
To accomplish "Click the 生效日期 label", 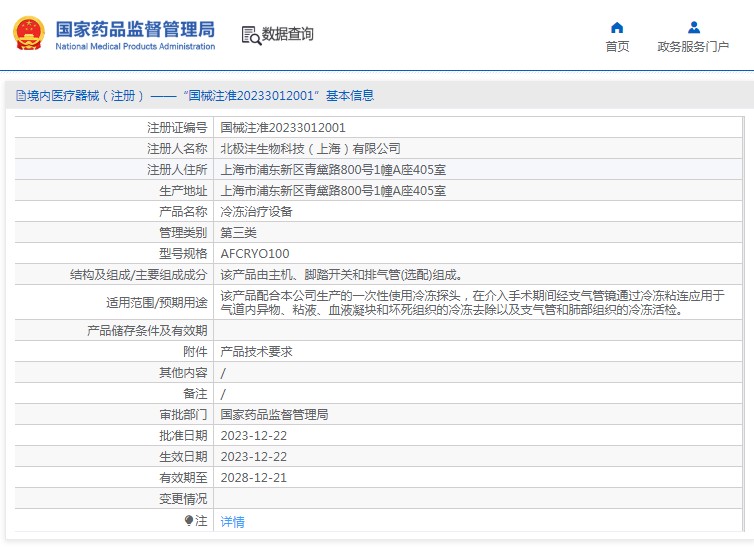I will click(x=183, y=457).
